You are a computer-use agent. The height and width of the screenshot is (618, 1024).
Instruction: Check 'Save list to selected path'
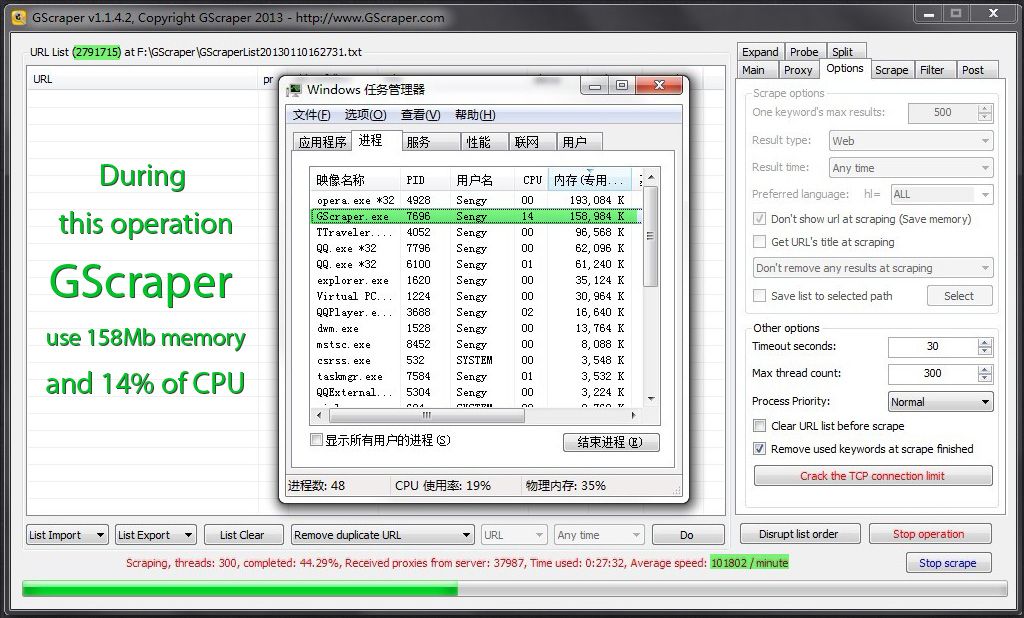click(759, 296)
